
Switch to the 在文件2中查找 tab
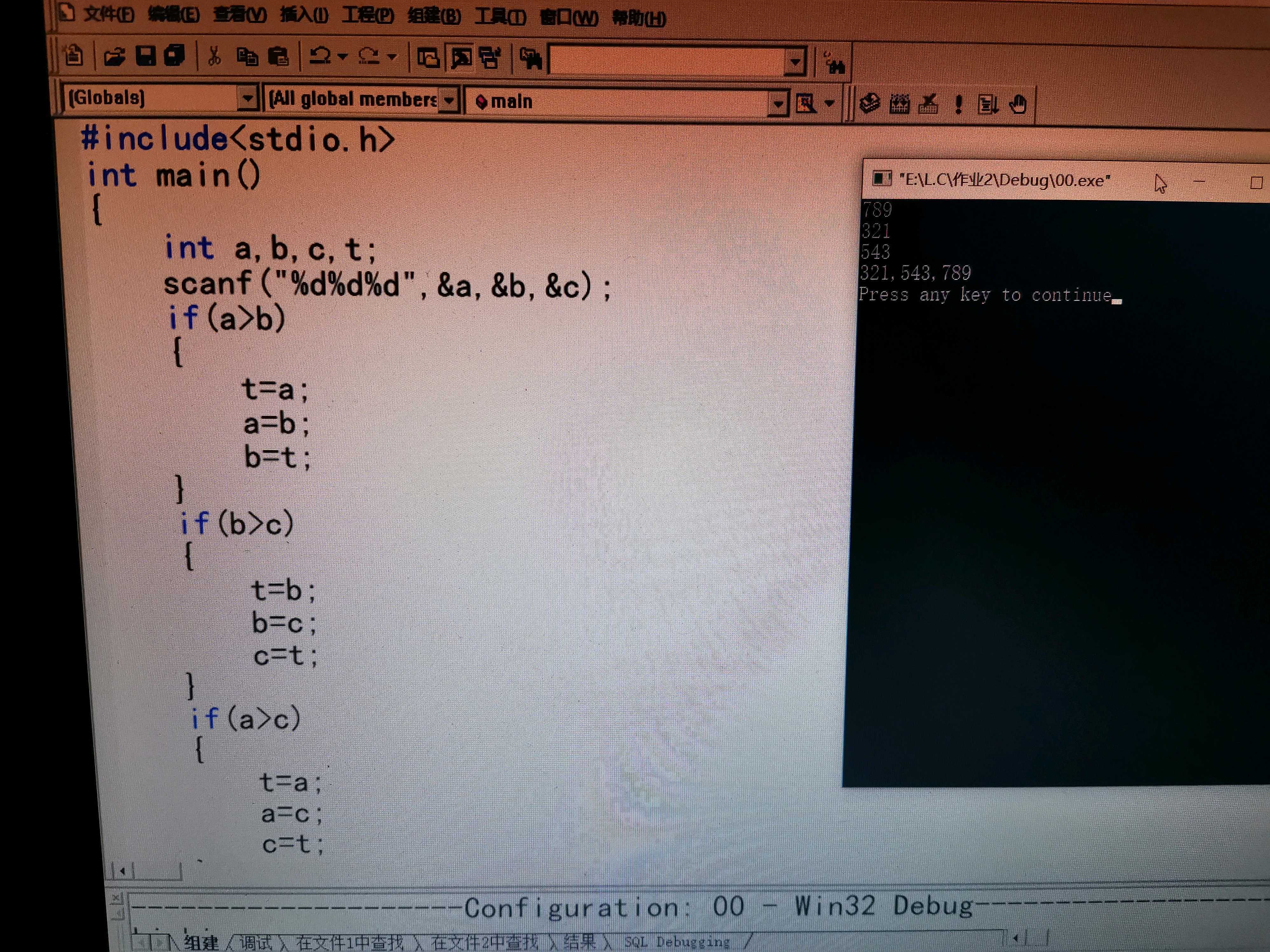485,942
